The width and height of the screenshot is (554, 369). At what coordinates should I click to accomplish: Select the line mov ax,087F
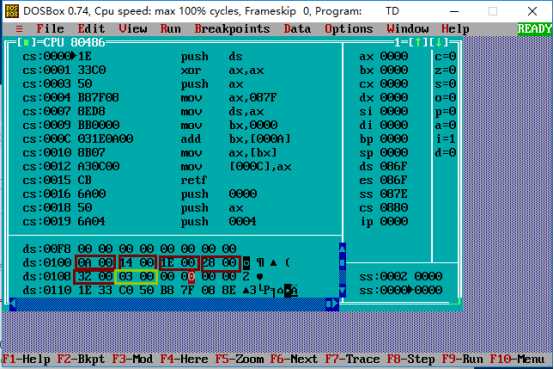[149, 98]
